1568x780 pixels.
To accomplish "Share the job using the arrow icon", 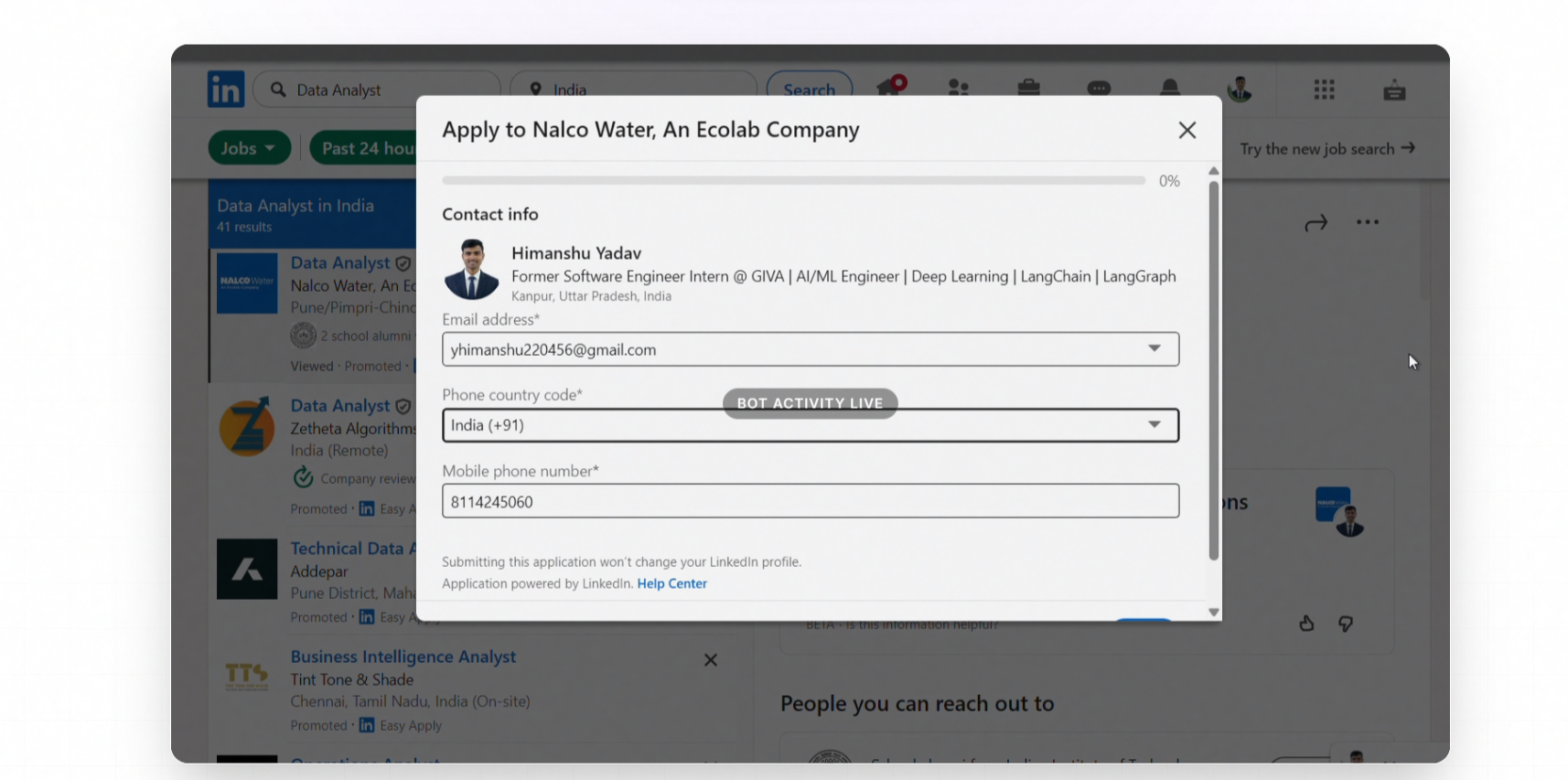I will point(1316,222).
